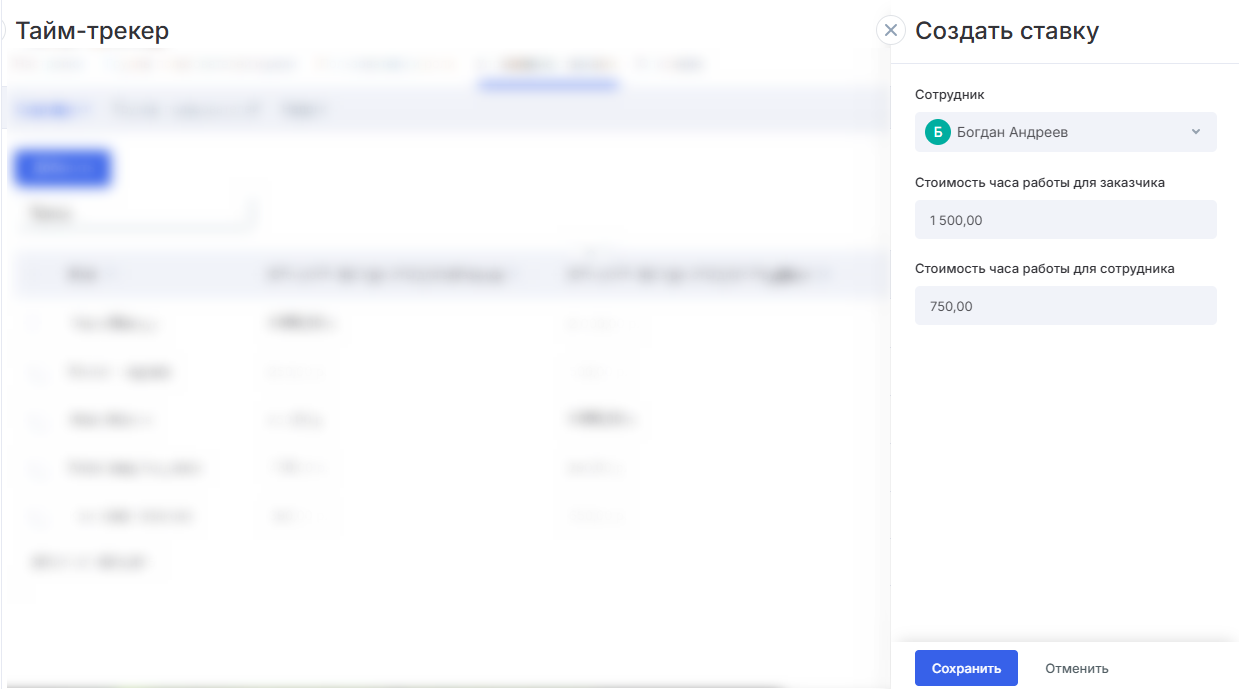
Task: Click the blurred blue button above the table
Action: (62, 168)
